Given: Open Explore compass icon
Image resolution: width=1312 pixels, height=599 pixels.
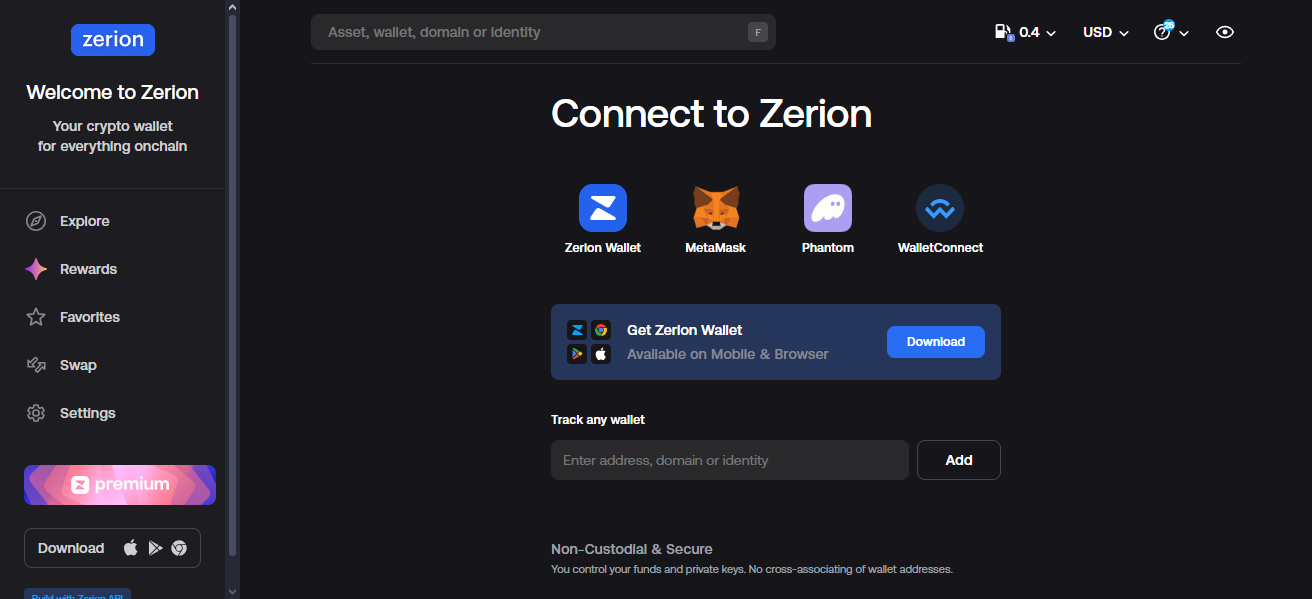Looking at the screenshot, I should [36, 221].
